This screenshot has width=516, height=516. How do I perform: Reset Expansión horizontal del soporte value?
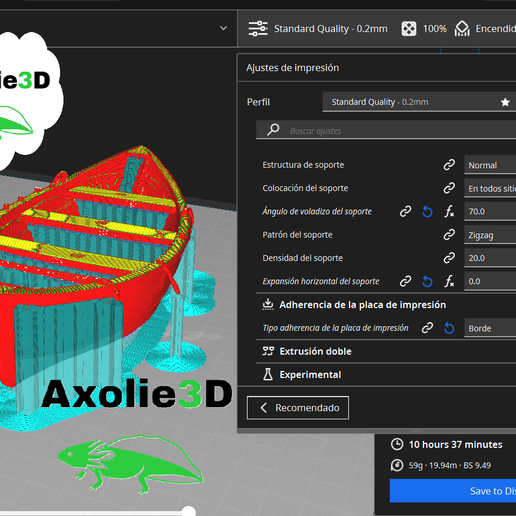tap(427, 281)
